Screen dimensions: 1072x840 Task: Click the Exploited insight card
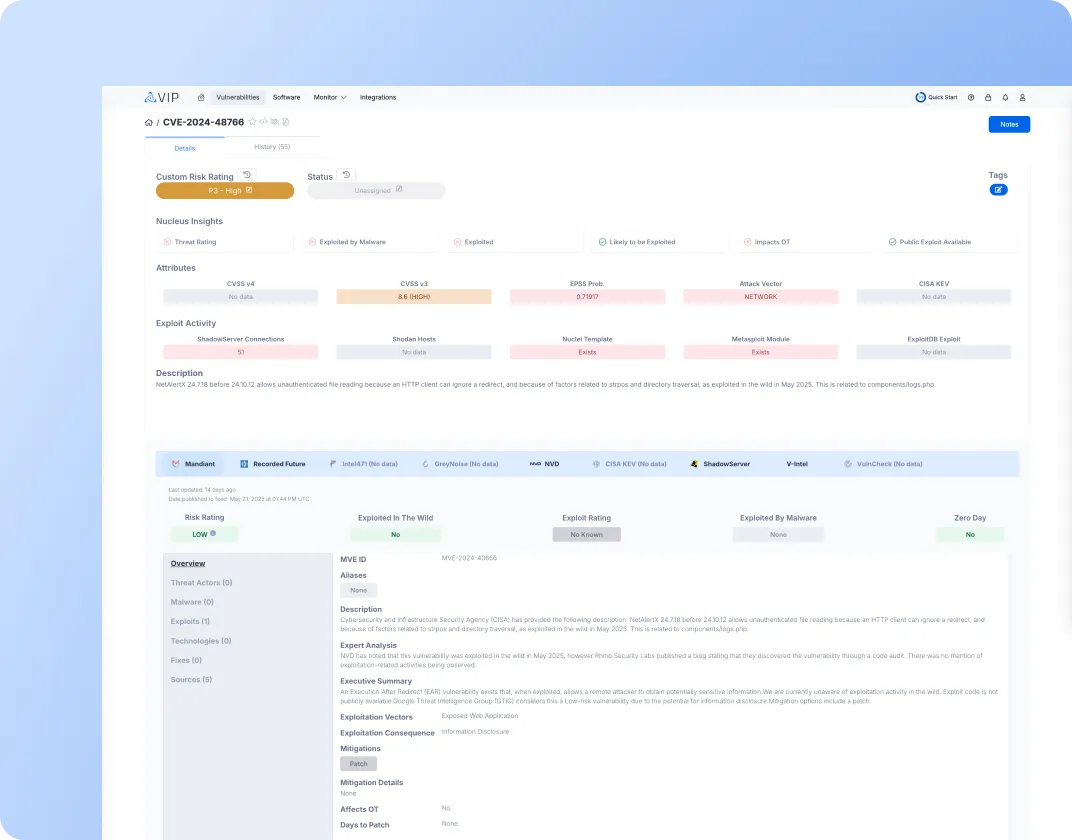tap(515, 242)
